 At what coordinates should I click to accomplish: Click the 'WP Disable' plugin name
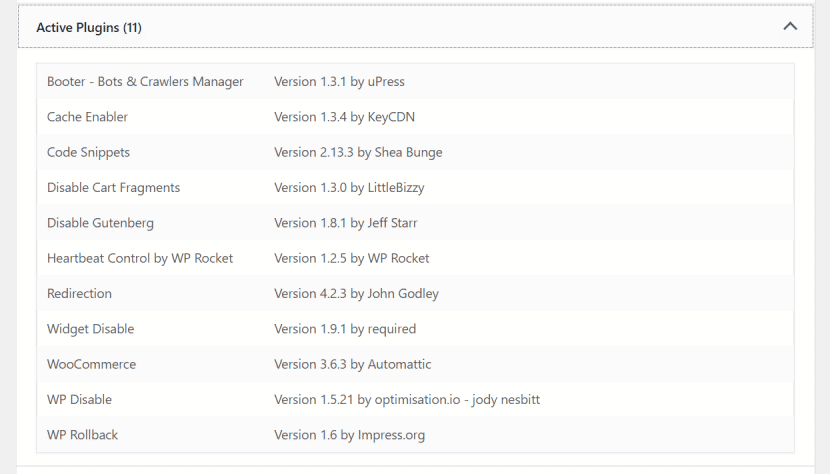(x=79, y=400)
